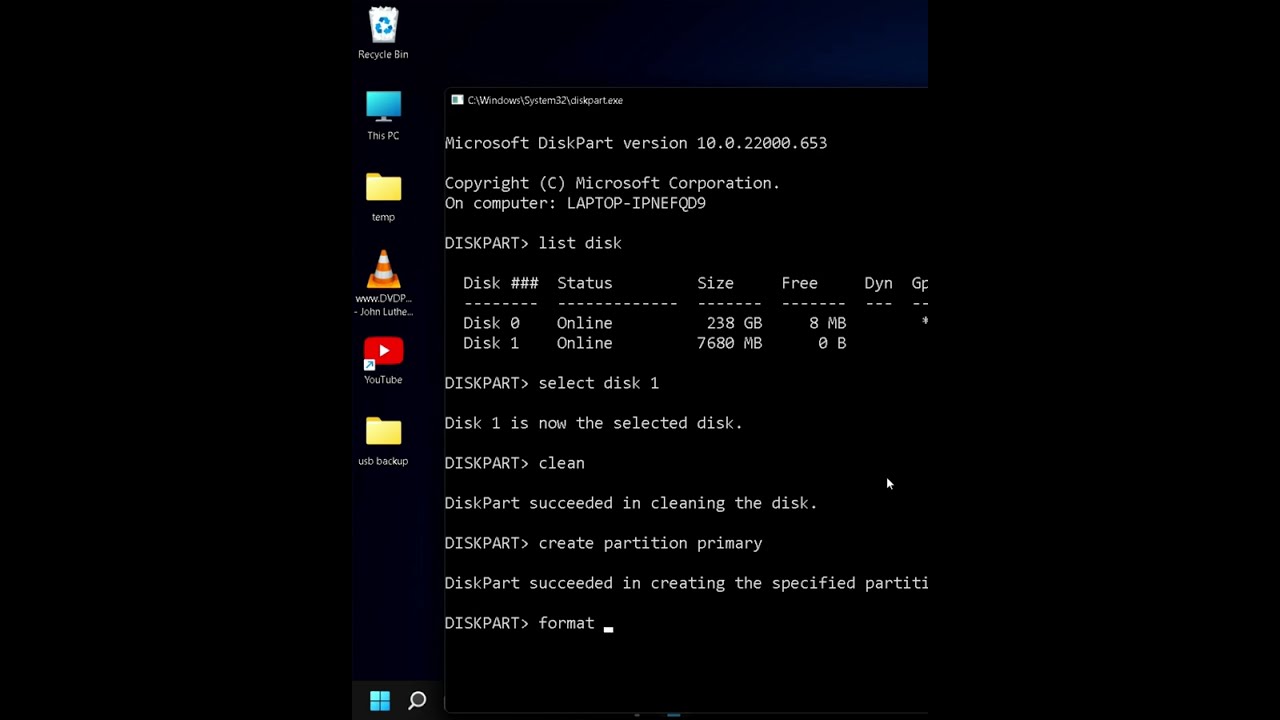Click the 'Dyn' column header
The height and width of the screenshot is (720, 1280).
878,283
